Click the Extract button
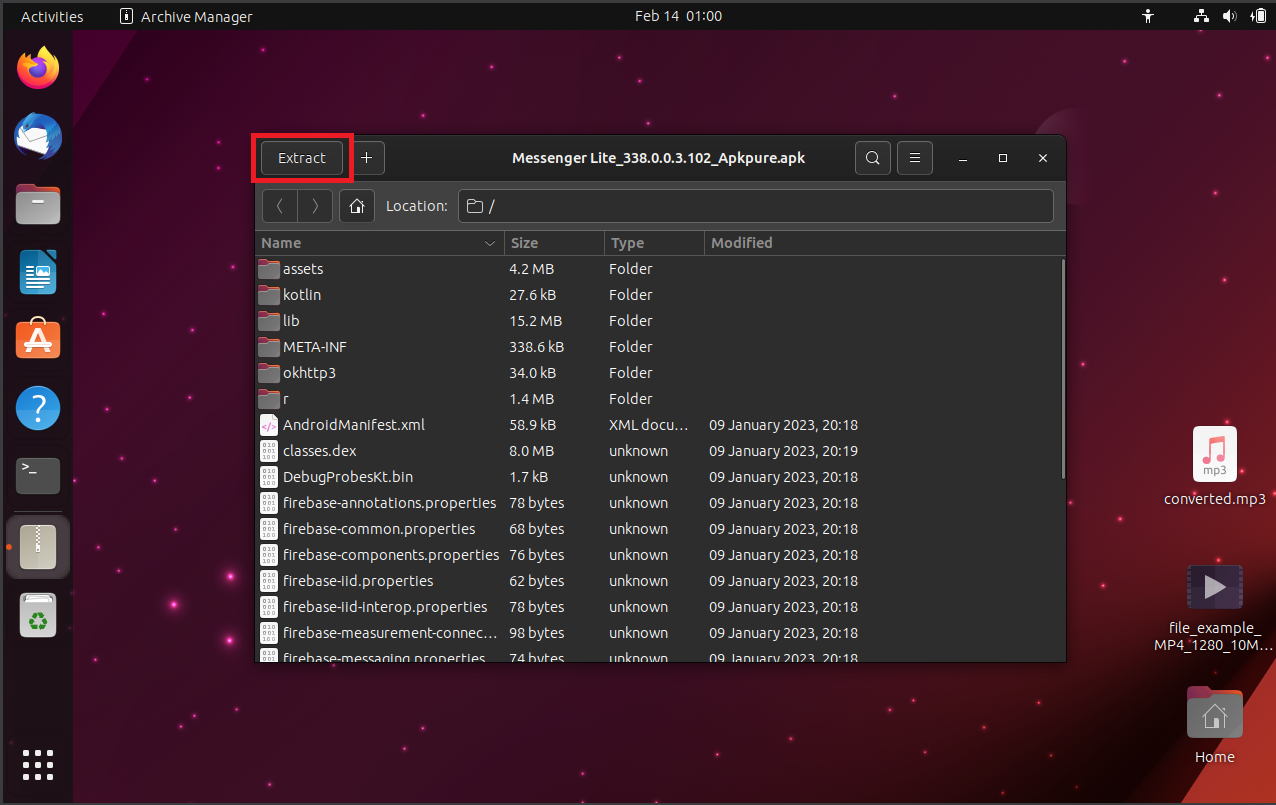 click(300, 157)
